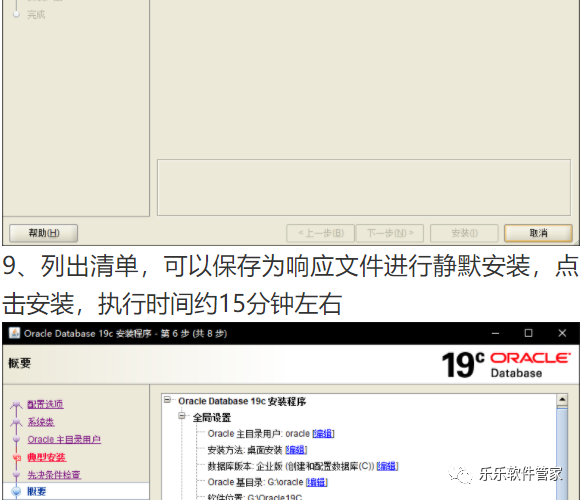Image resolution: width=581 pixels, height=500 pixels.
Task: Click the disabled 安装(I) install button
Action: tap(464, 233)
